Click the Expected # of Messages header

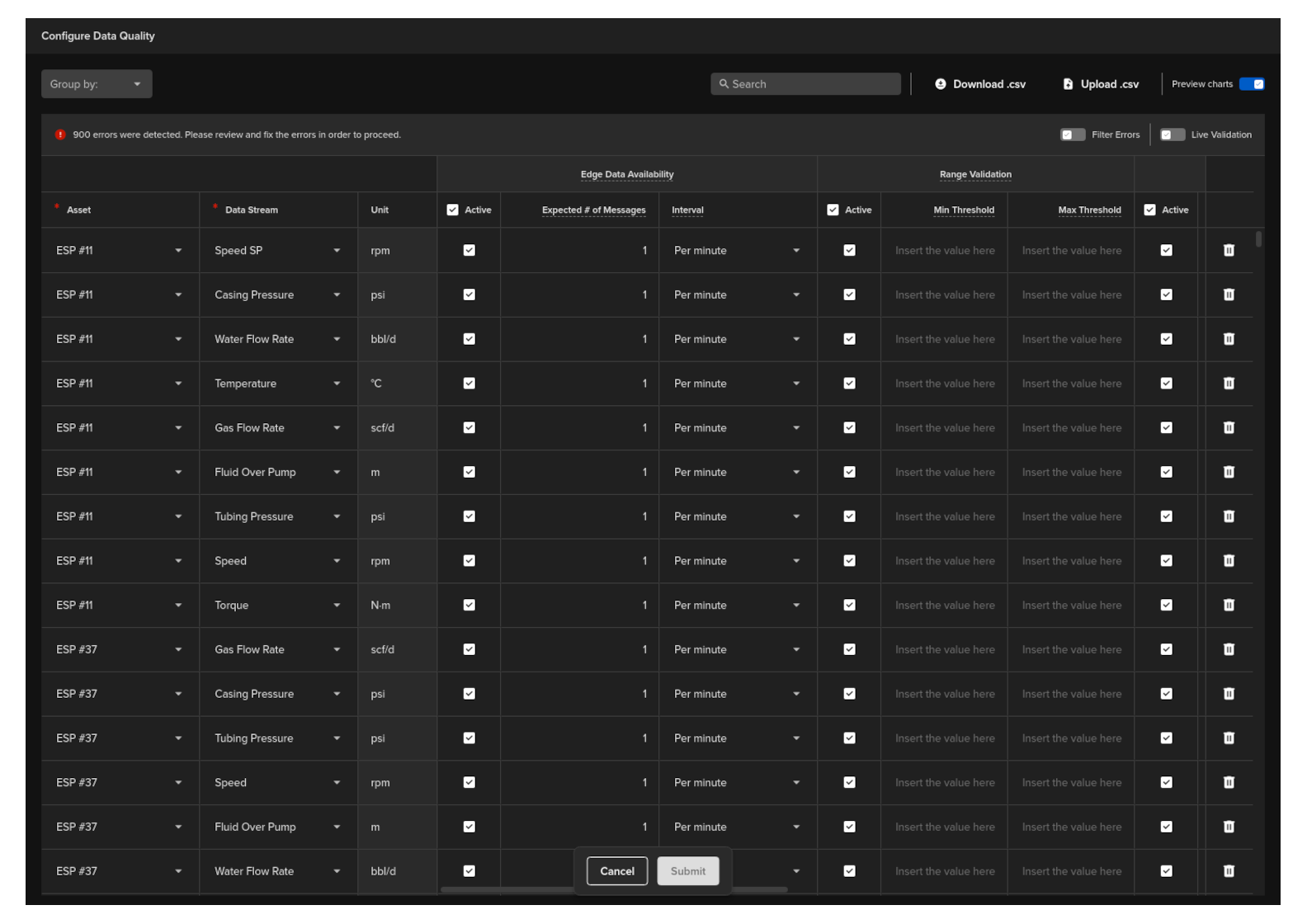(593, 210)
